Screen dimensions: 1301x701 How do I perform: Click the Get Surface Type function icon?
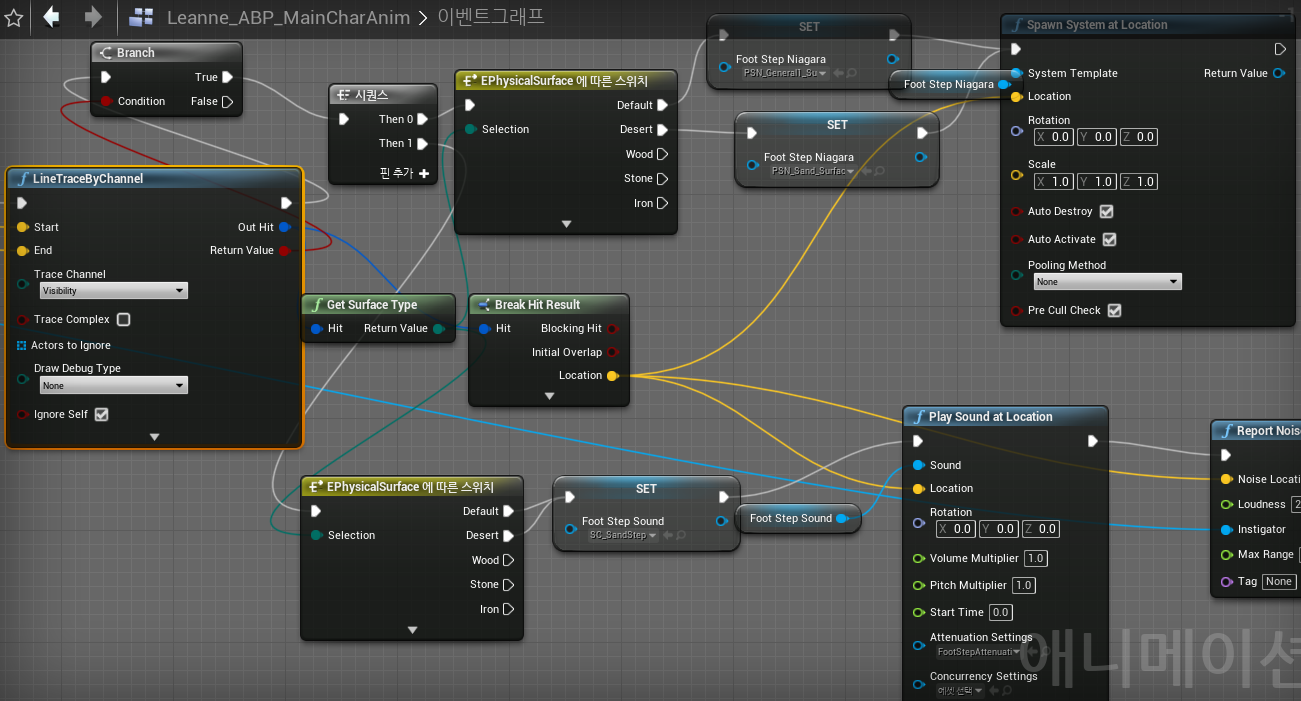pos(320,305)
